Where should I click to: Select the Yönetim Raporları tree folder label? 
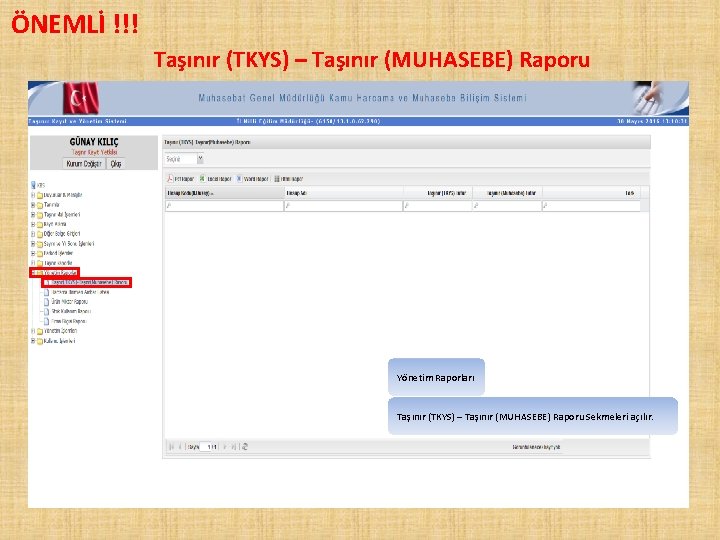(60, 273)
